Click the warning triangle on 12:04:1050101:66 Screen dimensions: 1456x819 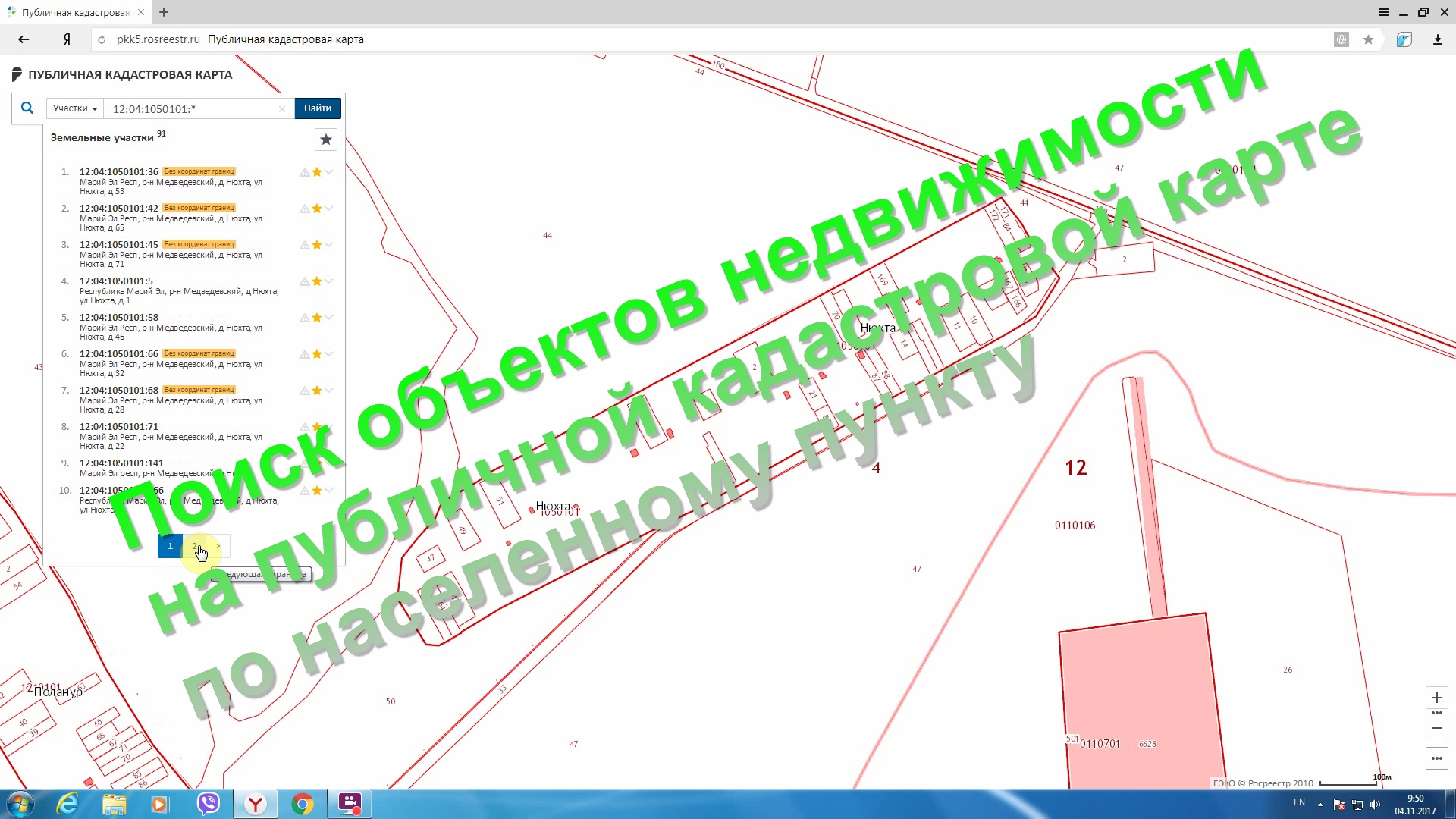304,354
